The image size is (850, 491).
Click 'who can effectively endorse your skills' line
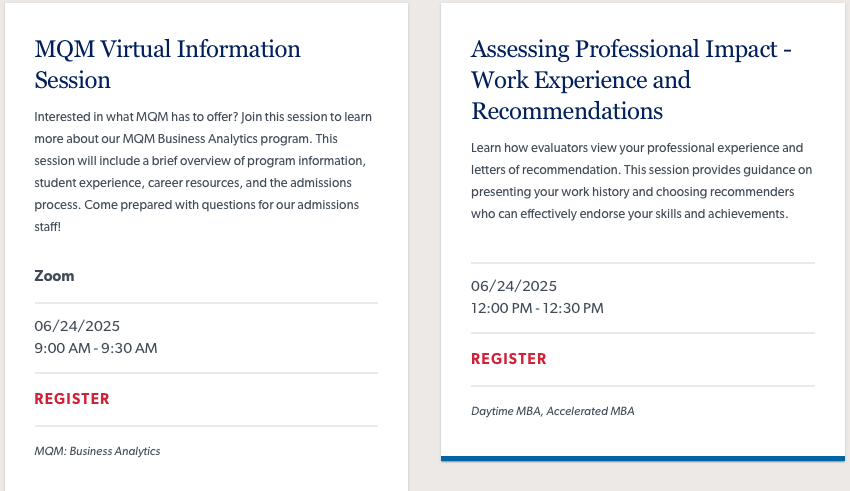click(x=629, y=214)
